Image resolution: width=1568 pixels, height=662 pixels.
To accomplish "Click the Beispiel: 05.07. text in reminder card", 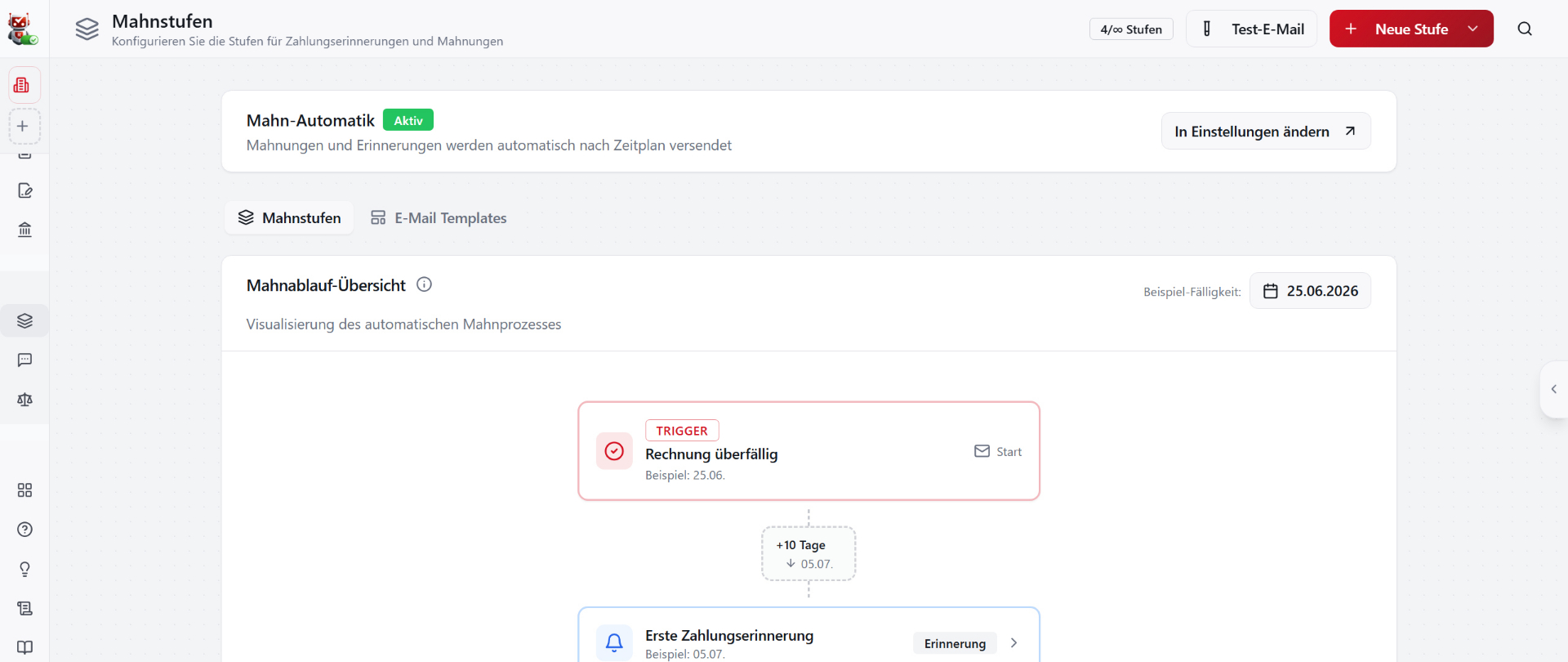I will (x=685, y=655).
